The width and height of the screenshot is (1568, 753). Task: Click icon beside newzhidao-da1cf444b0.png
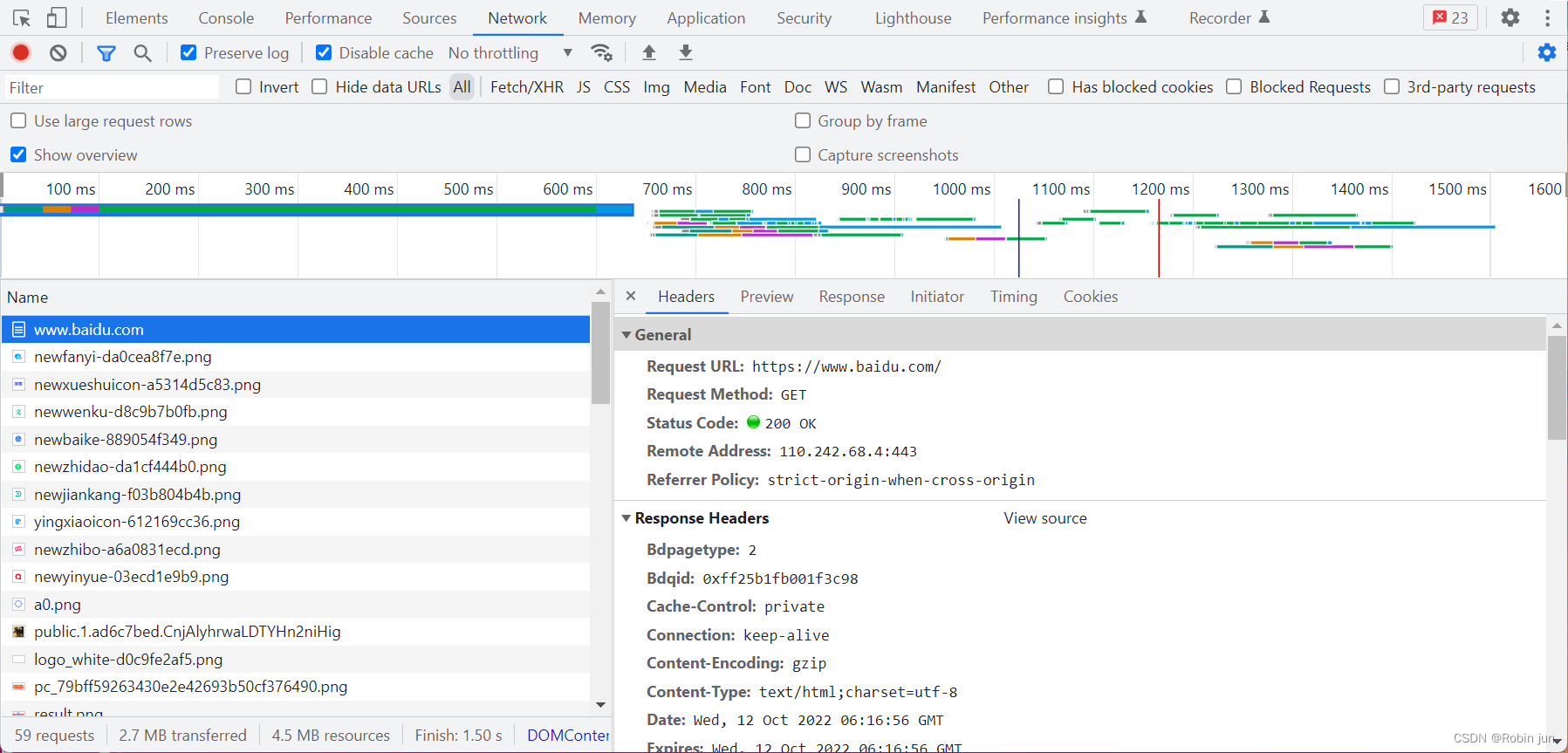(x=18, y=467)
